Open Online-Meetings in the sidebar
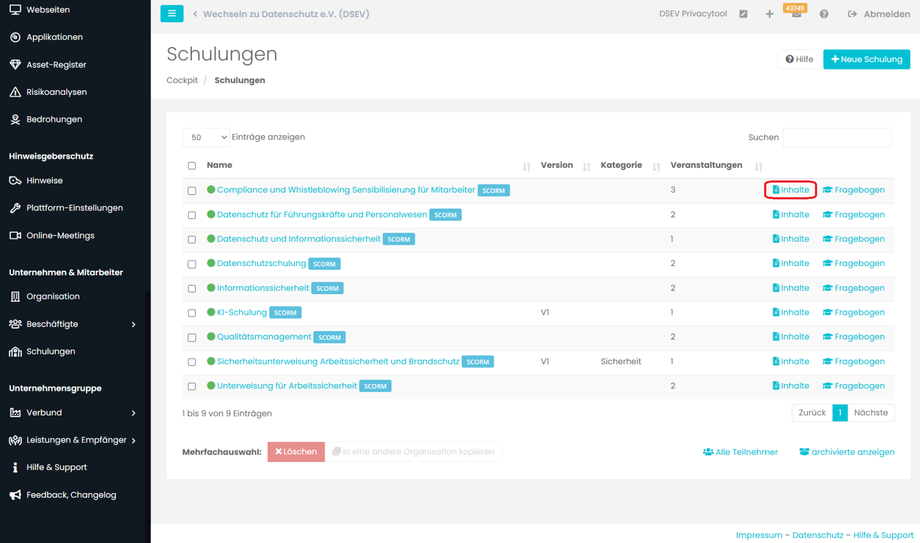The image size is (920, 543). (x=60, y=235)
